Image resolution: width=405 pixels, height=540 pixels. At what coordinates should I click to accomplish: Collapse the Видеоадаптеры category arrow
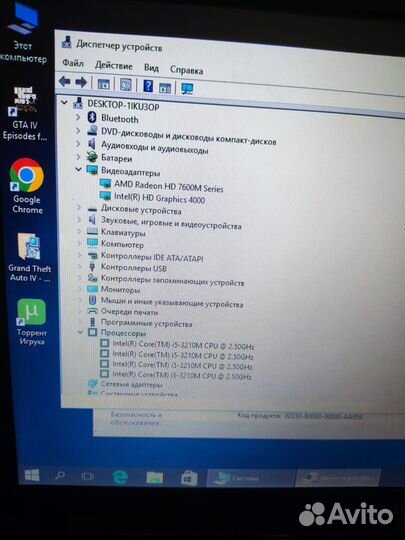(x=79, y=169)
